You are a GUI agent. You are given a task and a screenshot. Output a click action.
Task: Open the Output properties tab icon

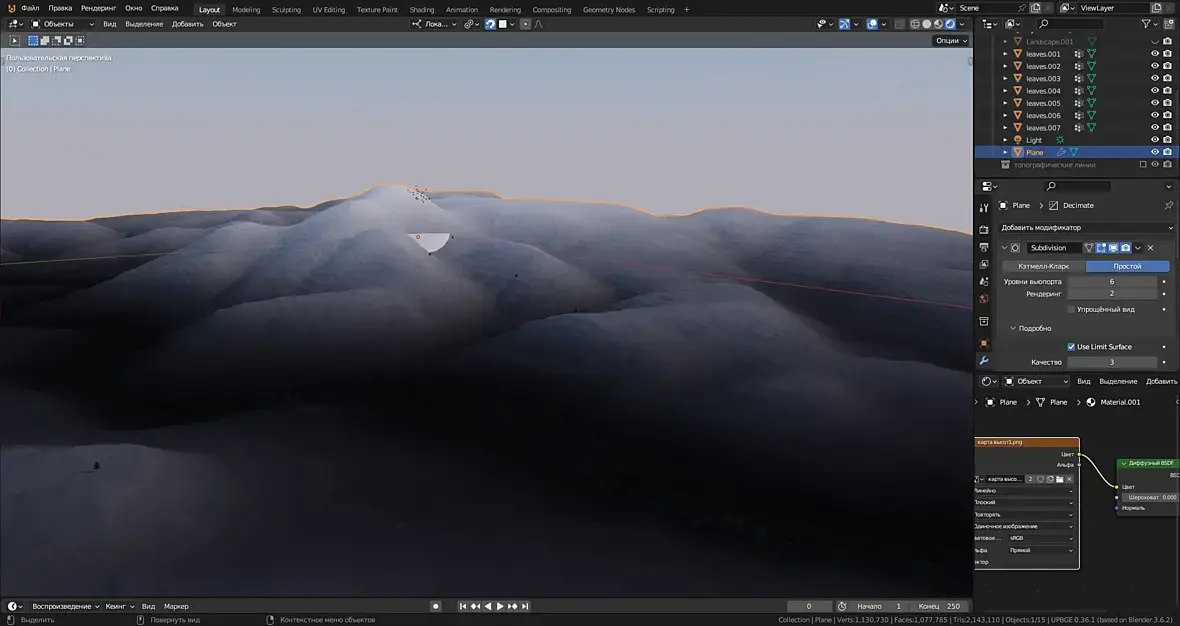point(984,247)
